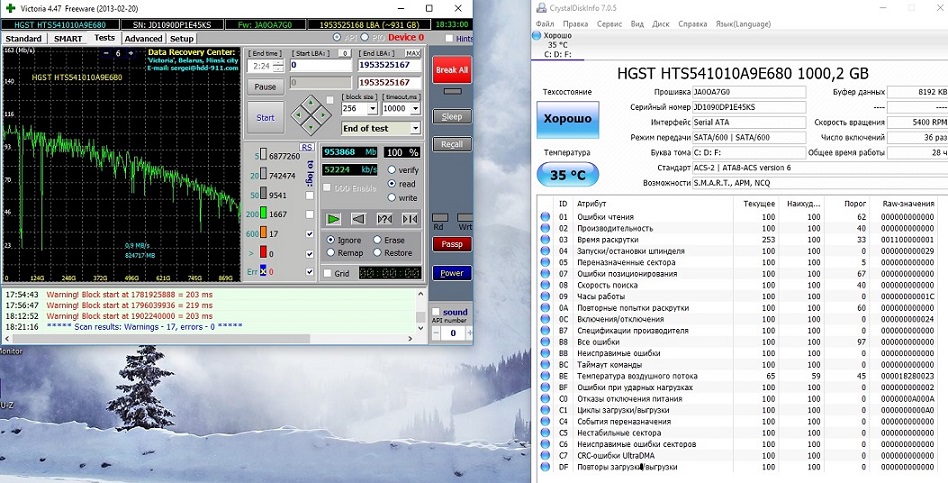The image size is (948, 483).
Task: Open the Файл menu in CrystalDiskInfo
Action: click(545, 24)
